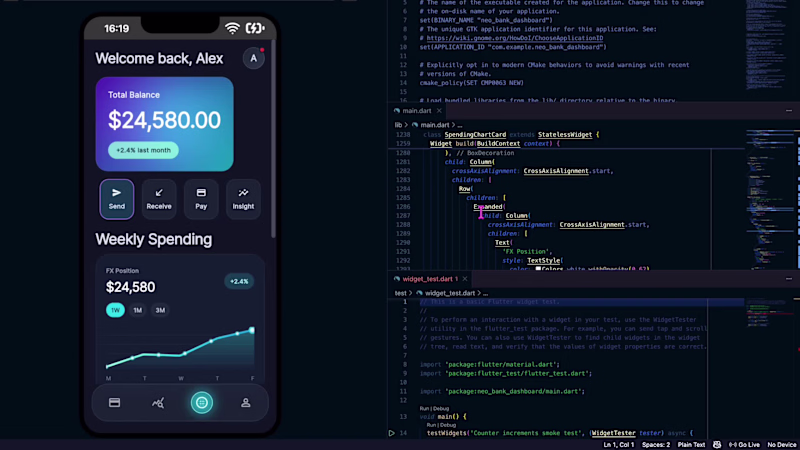Click the Expanded widget on line 1286
The height and width of the screenshot is (450, 800).
488,207
